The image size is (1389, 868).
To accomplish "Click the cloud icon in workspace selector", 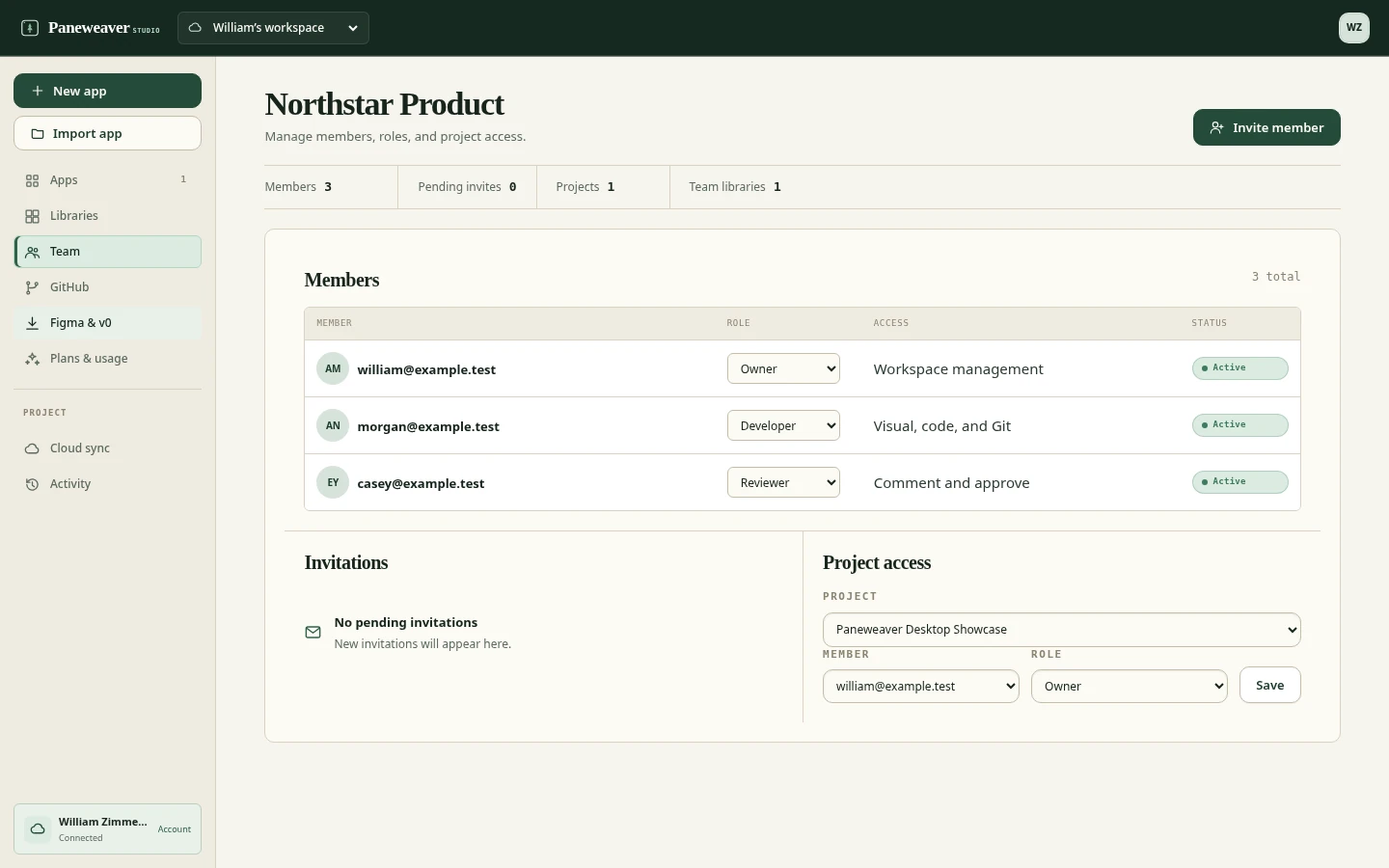I will (x=195, y=28).
